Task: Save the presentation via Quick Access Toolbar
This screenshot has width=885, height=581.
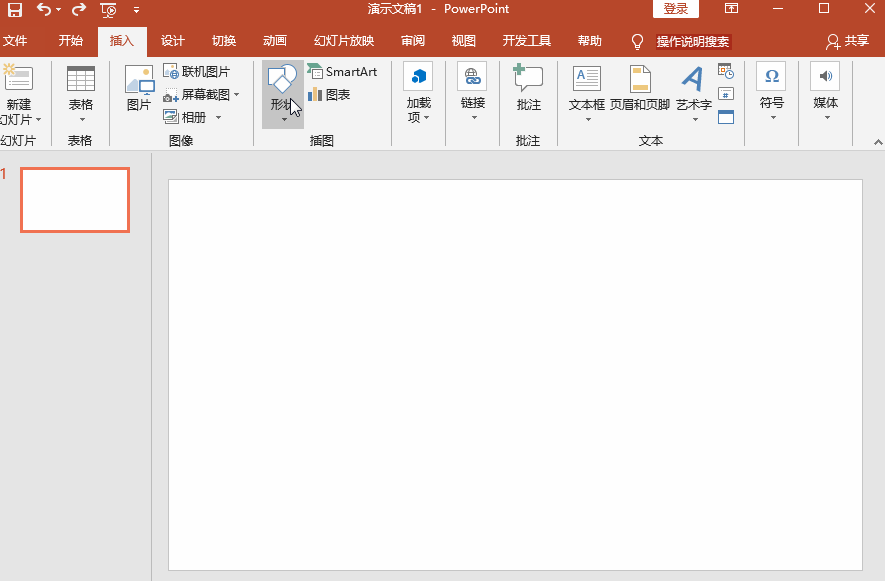Action: (x=14, y=9)
